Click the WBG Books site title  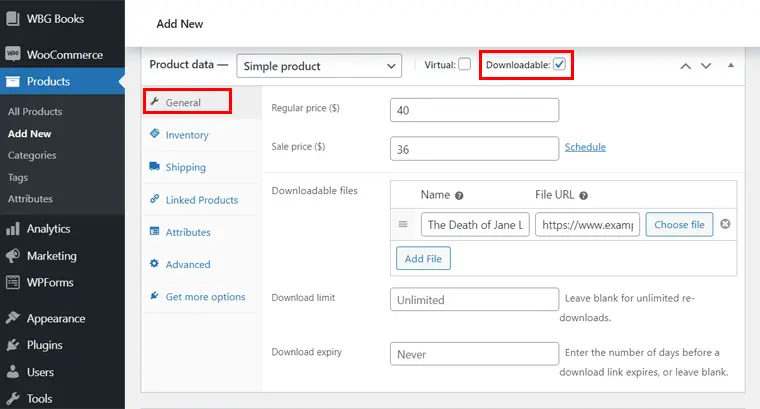coord(55,18)
